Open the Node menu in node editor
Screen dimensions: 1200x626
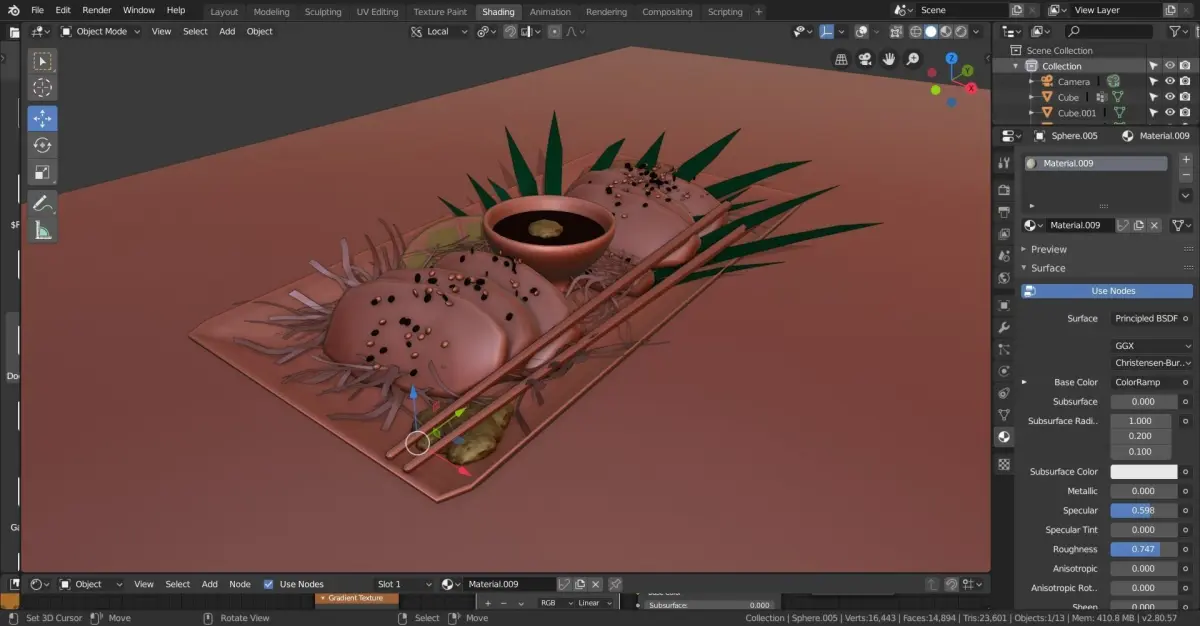[x=240, y=584]
